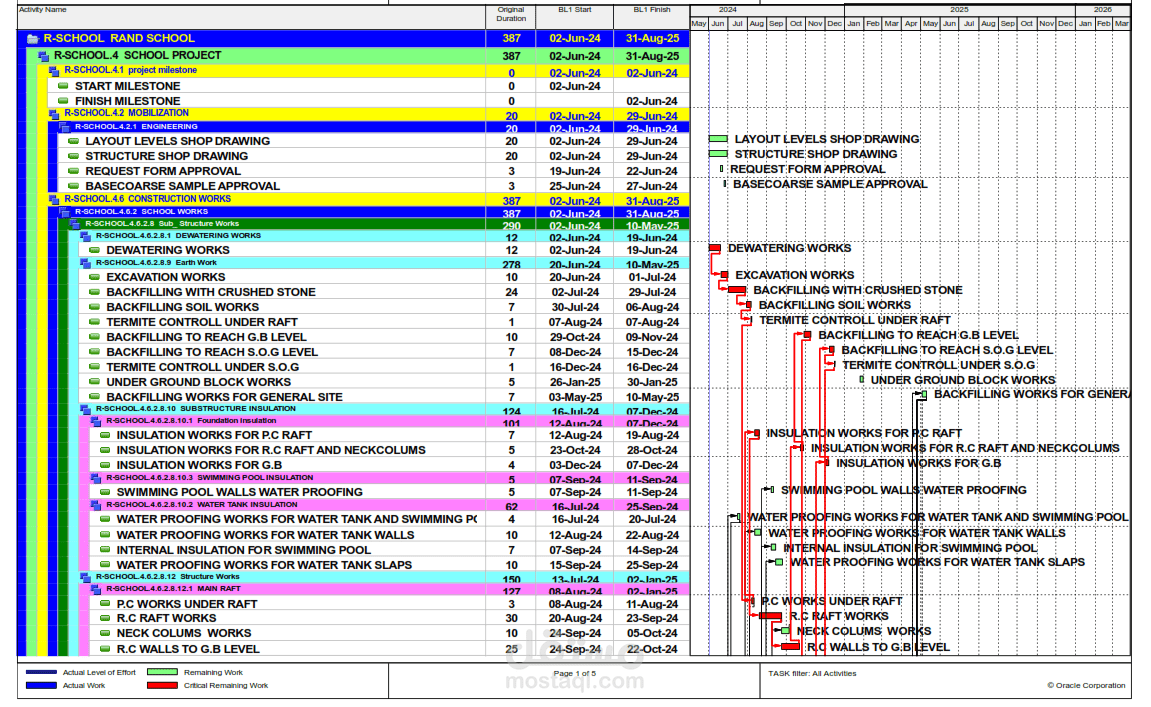The width and height of the screenshot is (1151, 707).
Task: Click the WBS icon beside Sub_Structure Works band
Action: click(x=75, y=224)
